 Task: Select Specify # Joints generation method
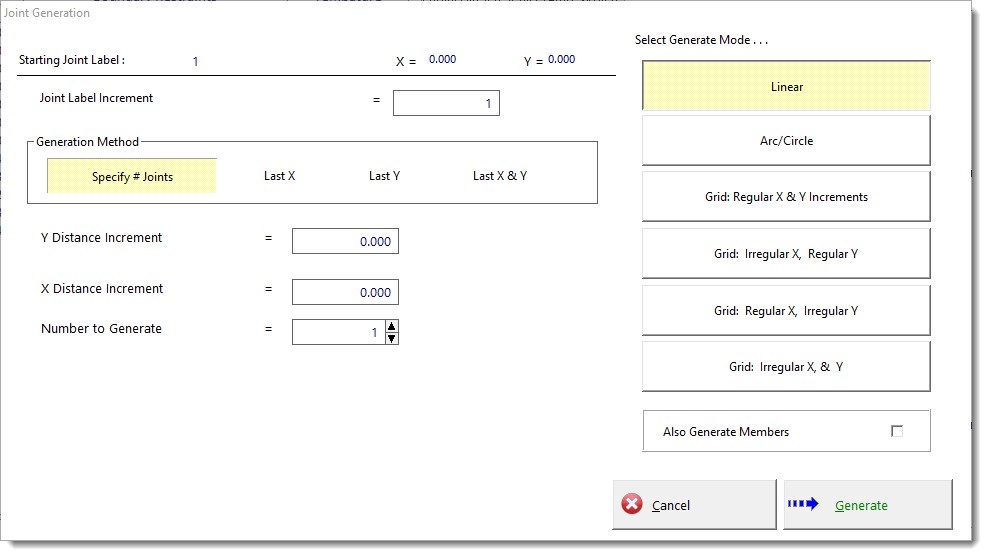tap(132, 176)
